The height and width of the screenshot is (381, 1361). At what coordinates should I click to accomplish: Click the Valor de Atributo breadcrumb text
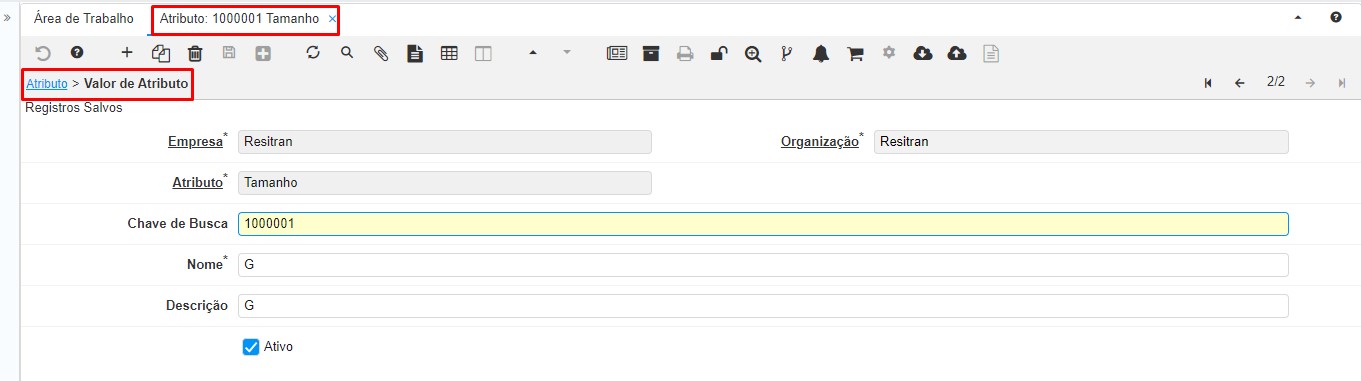[136, 84]
